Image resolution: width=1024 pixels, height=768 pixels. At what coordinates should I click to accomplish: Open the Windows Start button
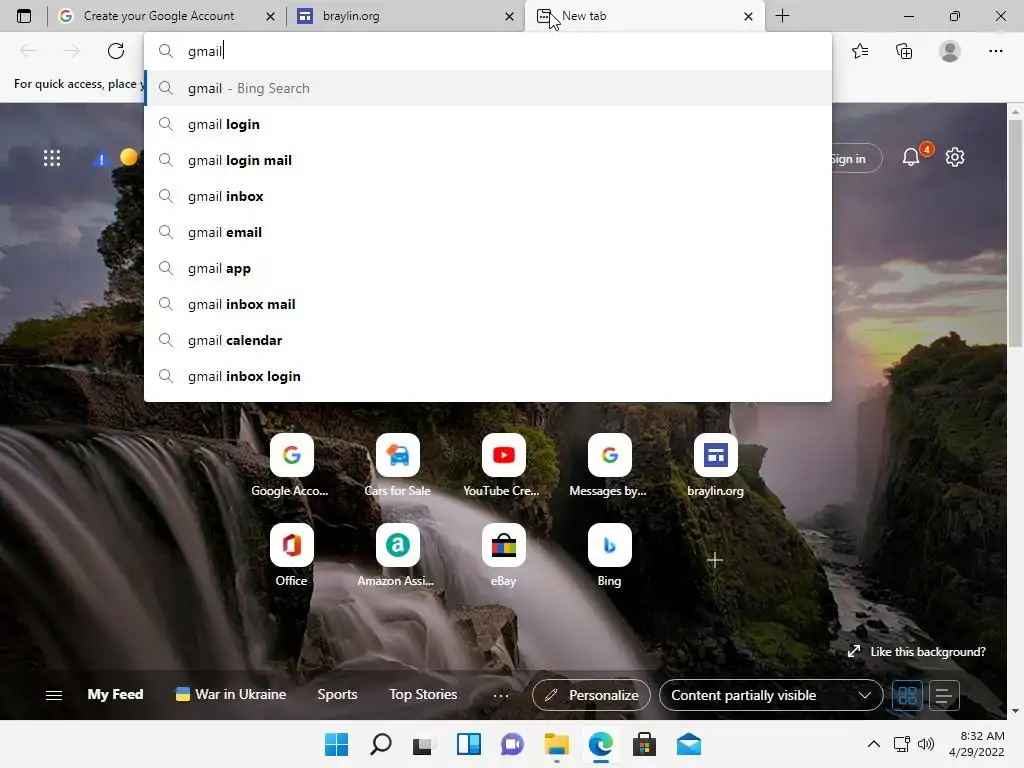coord(336,744)
